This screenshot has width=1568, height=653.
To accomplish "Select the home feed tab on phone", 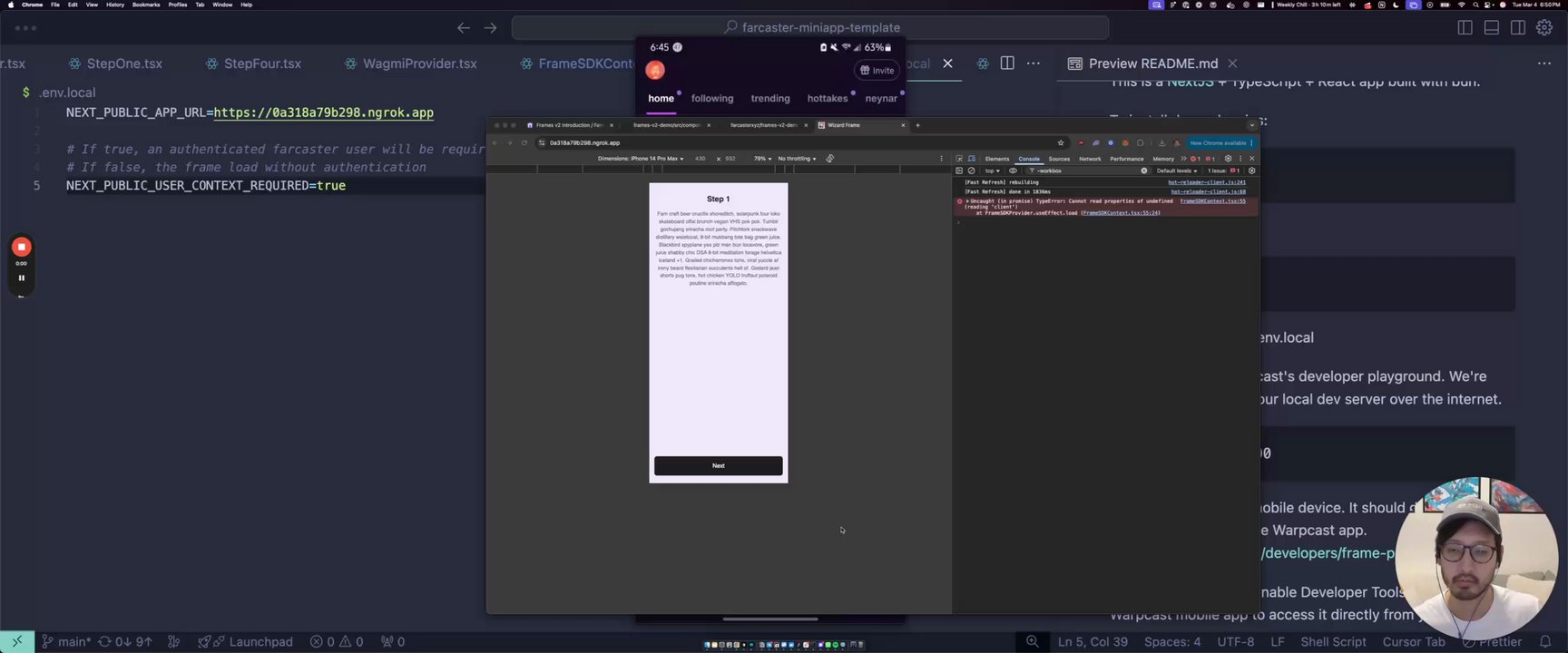I will (x=661, y=98).
